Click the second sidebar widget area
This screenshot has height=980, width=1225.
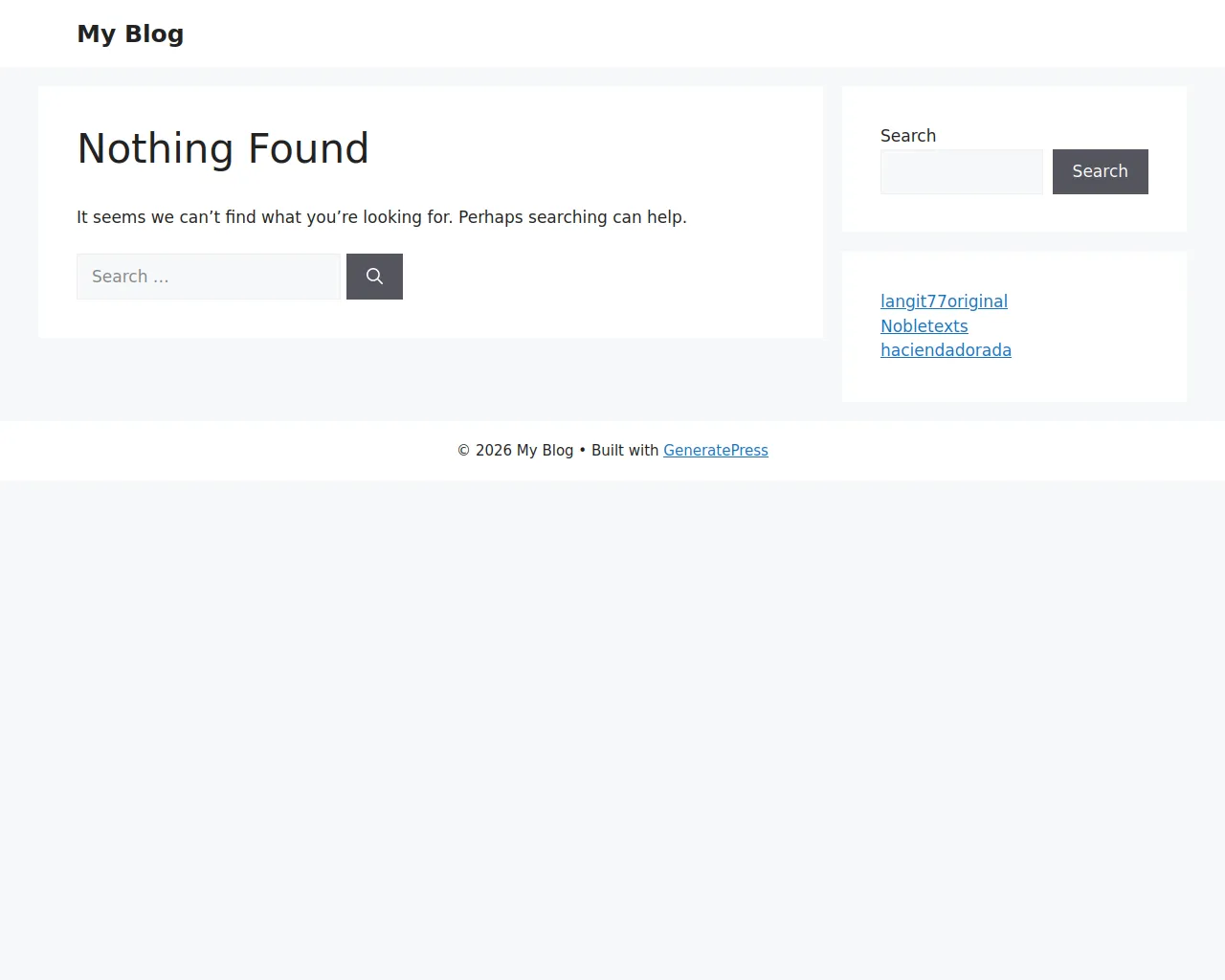[1014, 326]
